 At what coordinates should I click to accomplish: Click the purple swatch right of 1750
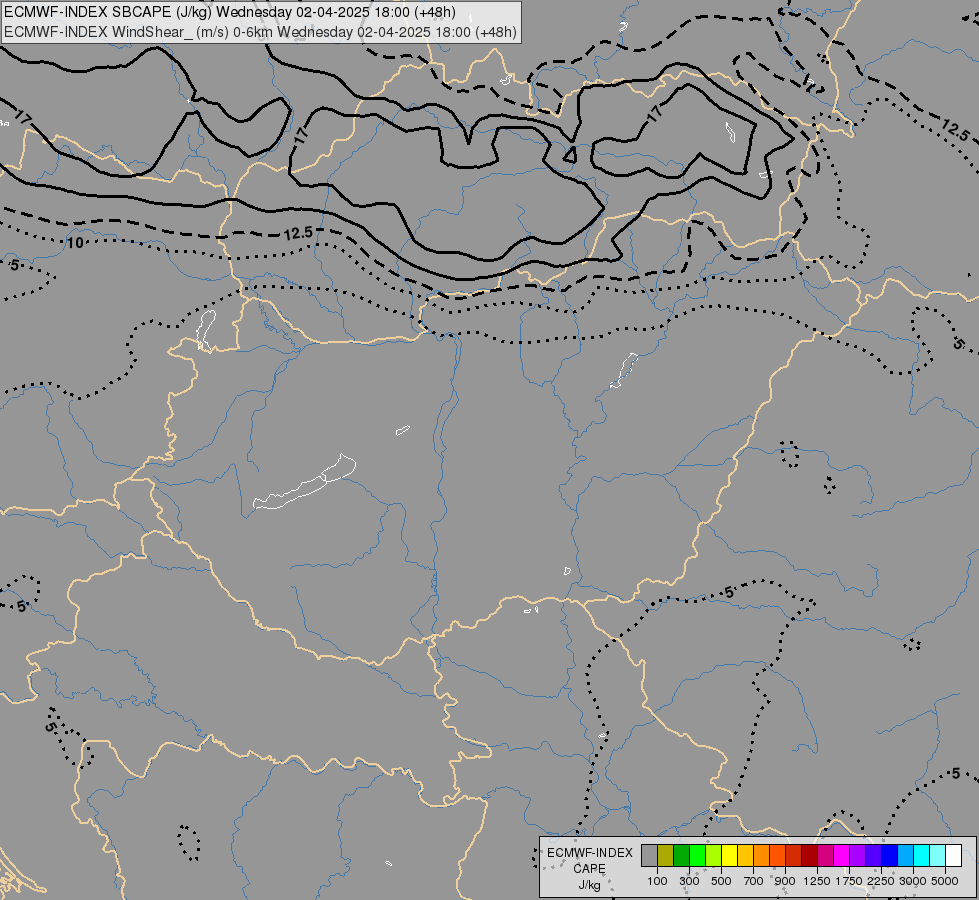pos(858,855)
